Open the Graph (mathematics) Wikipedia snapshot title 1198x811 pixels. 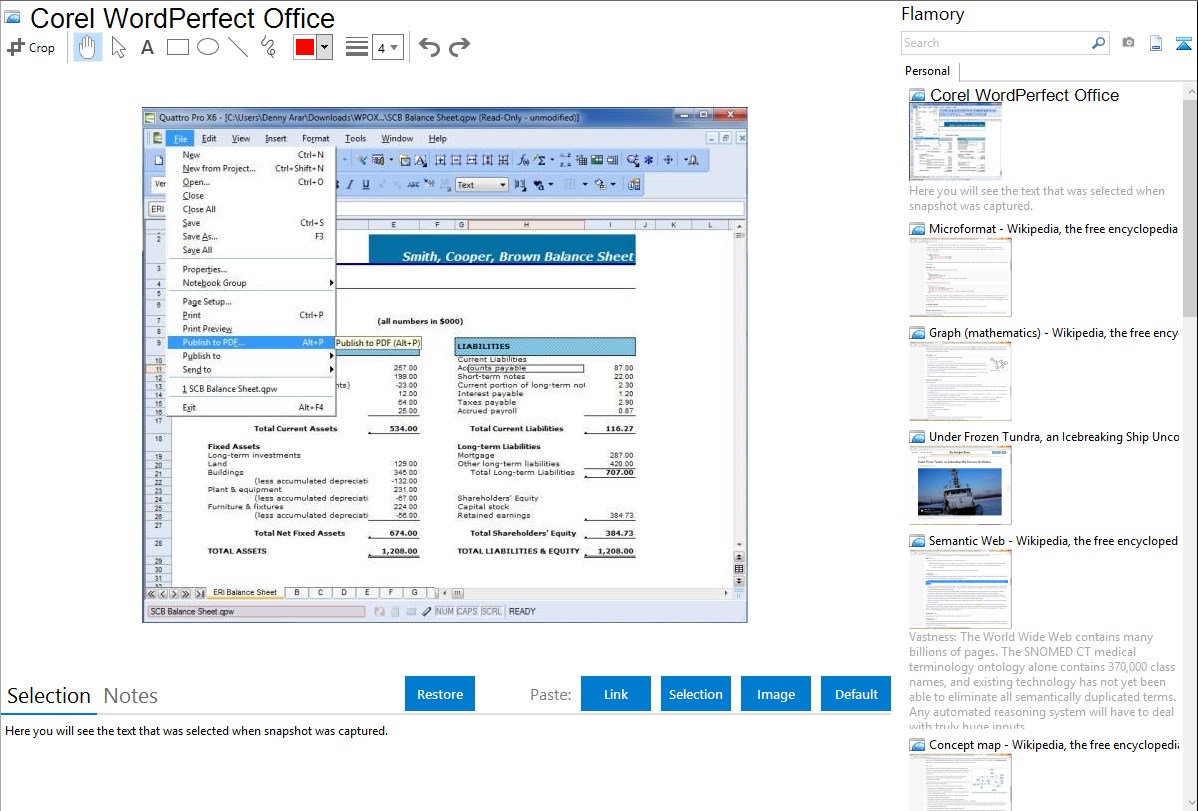point(1053,333)
